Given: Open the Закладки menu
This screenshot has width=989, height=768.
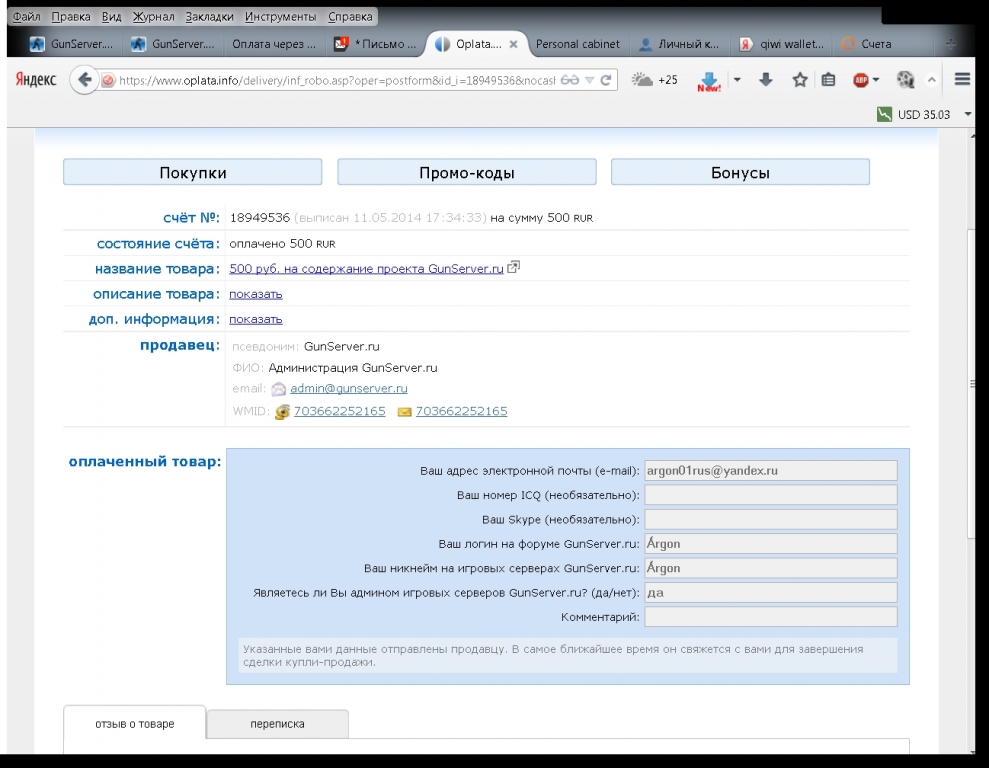Looking at the screenshot, I should (209, 17).
